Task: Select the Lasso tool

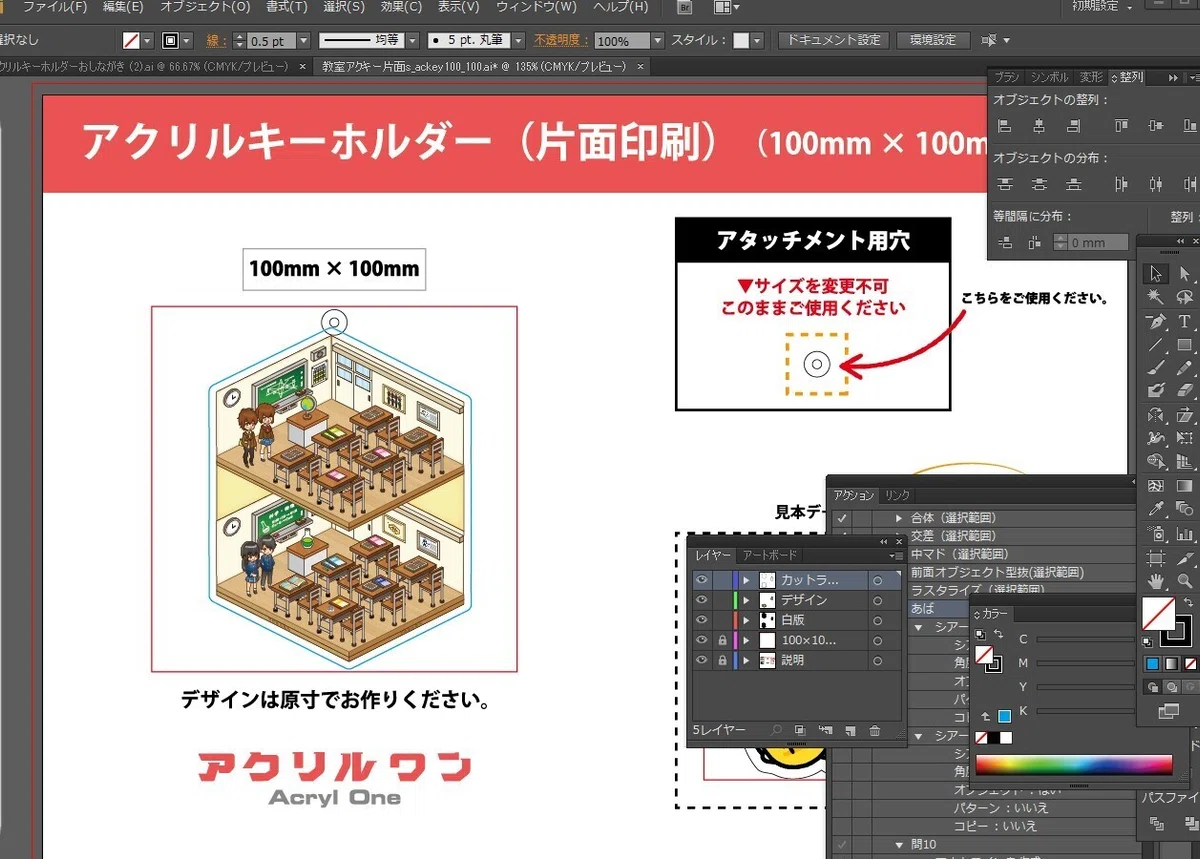Action: click(x=1185, y=297)
